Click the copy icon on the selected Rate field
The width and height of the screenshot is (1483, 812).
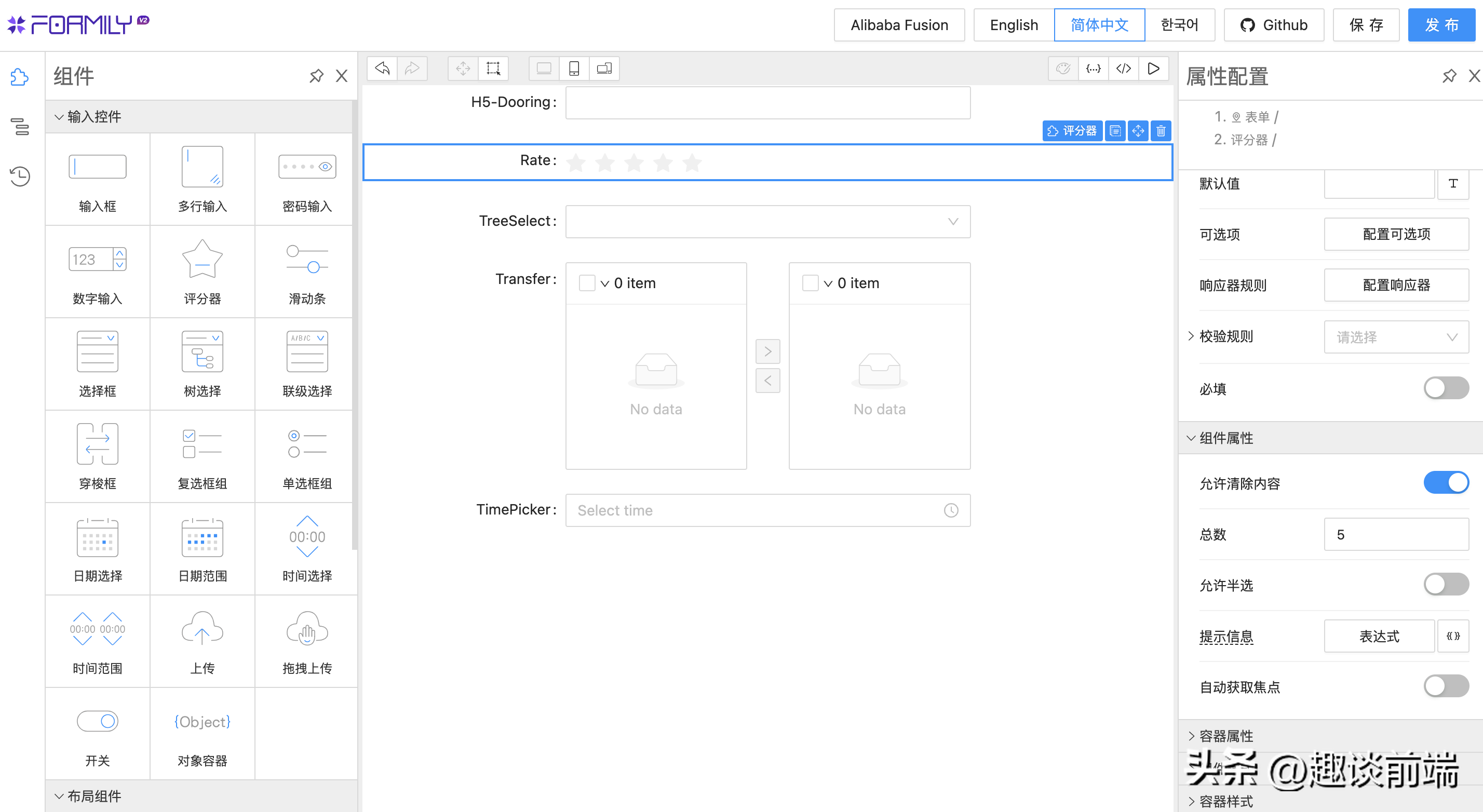pos(1115,131)
